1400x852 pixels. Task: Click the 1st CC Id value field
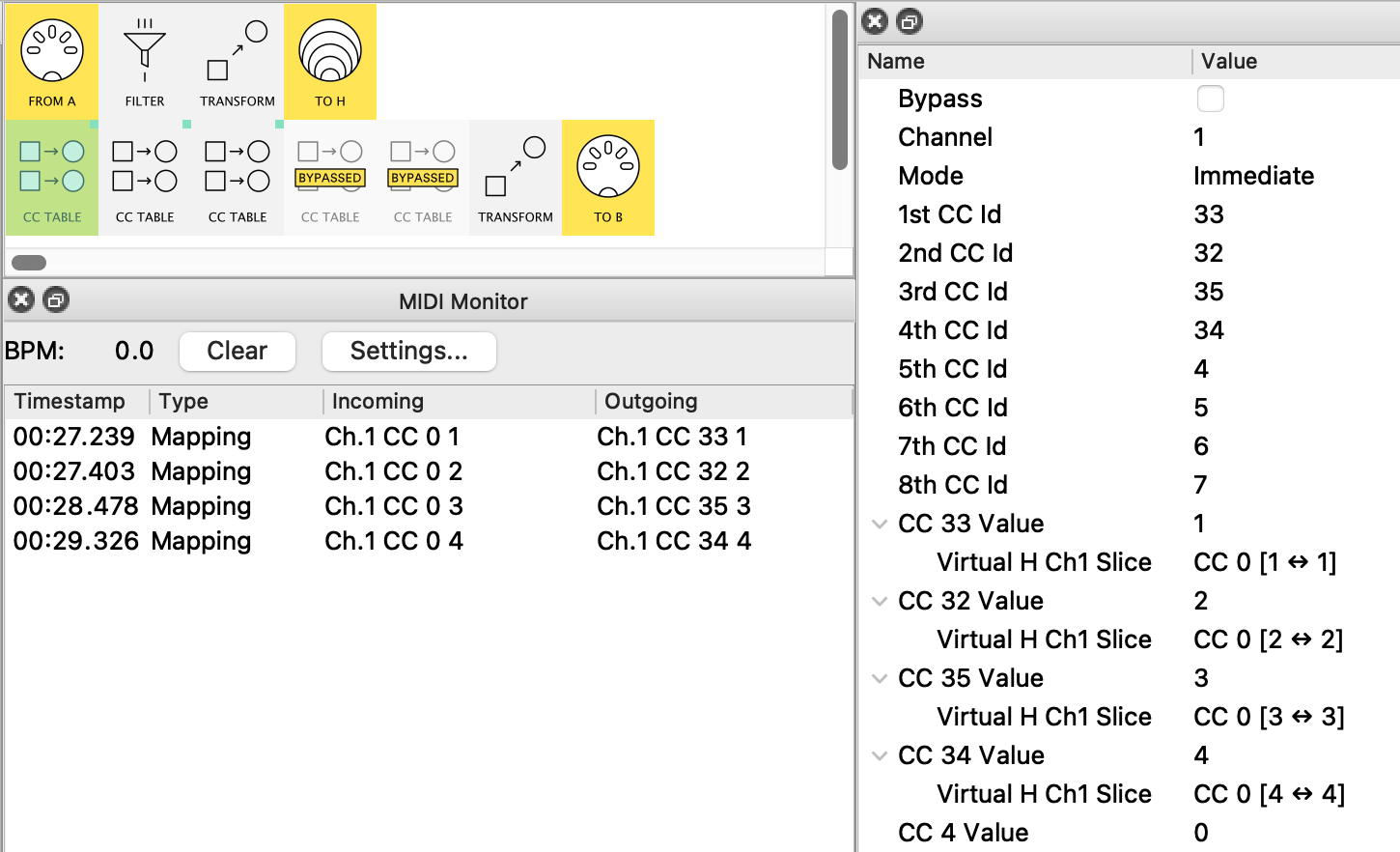[1209, 214]
